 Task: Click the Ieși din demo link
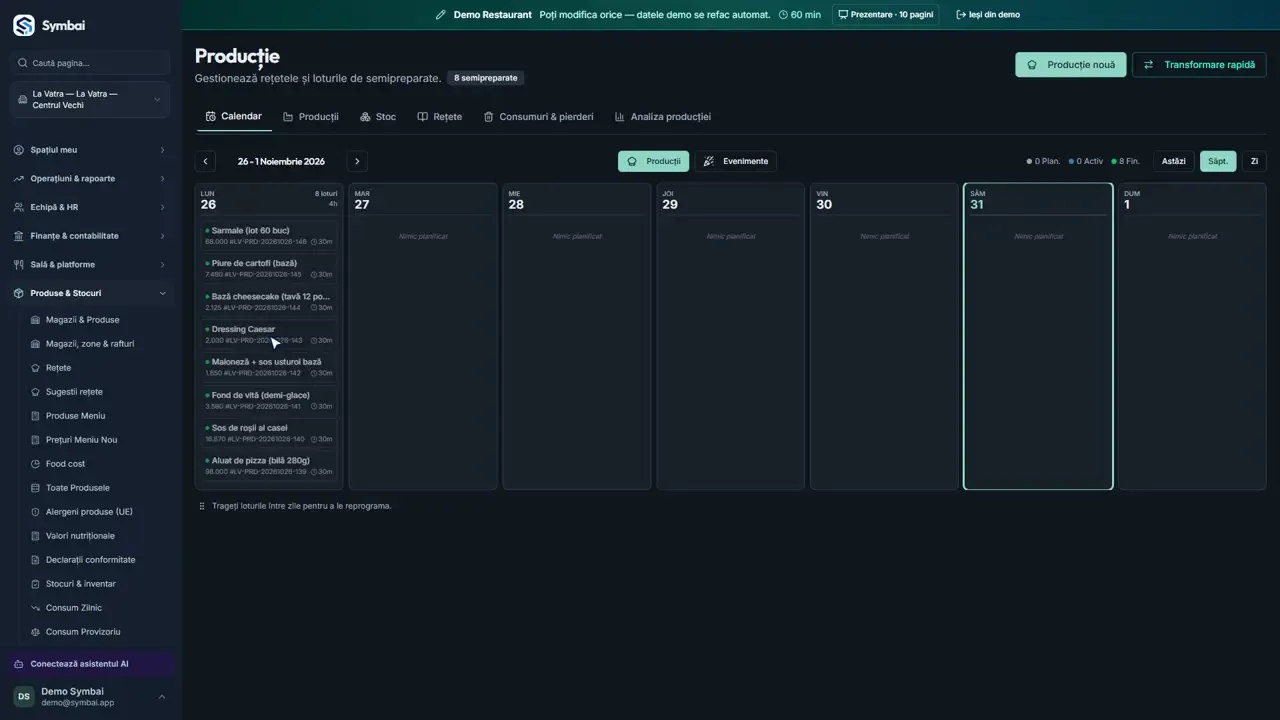point(988,15)
